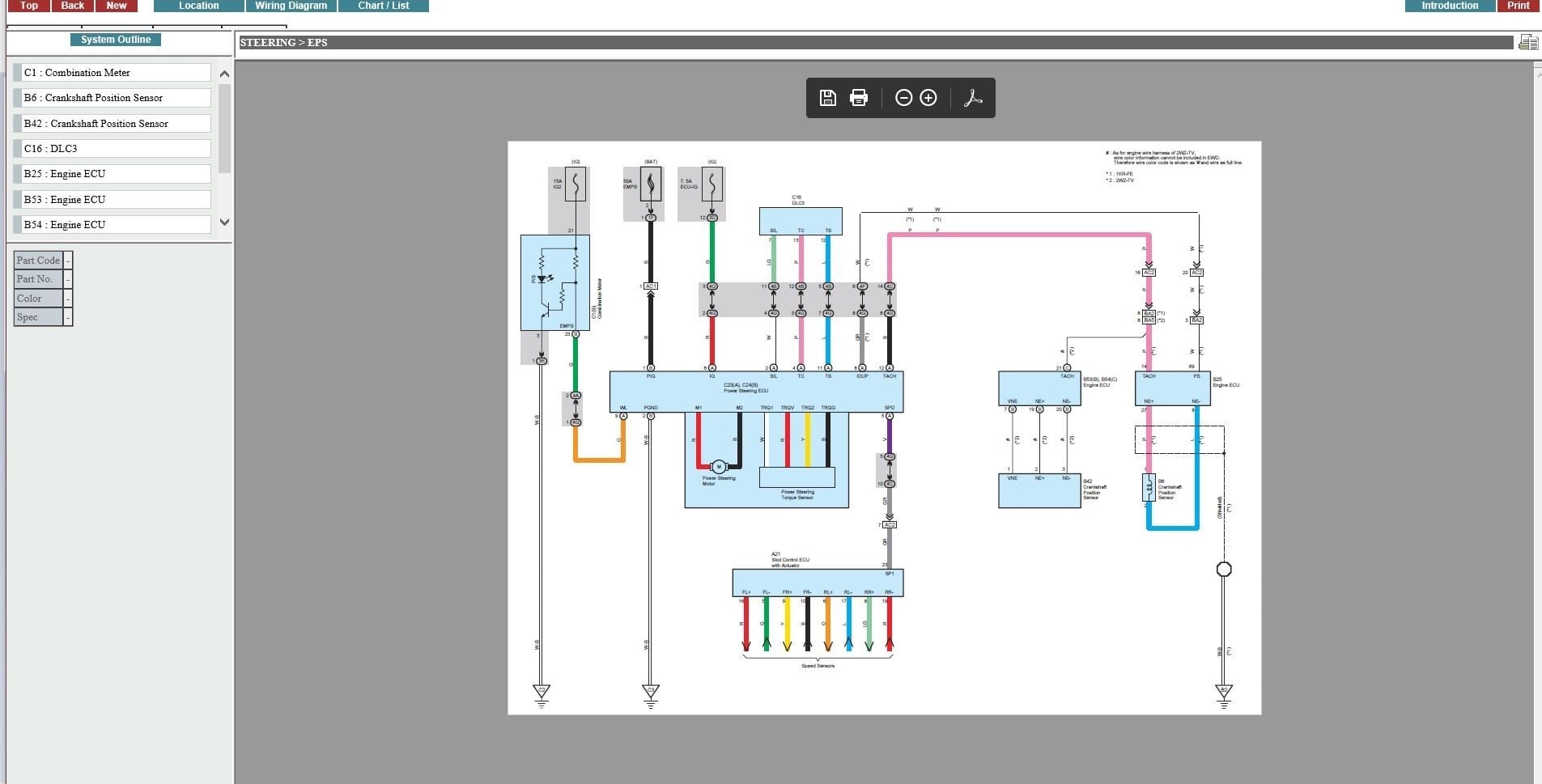Open the Location tab
This screenshot has height=784, width=1542.
(x=199, y=6)
